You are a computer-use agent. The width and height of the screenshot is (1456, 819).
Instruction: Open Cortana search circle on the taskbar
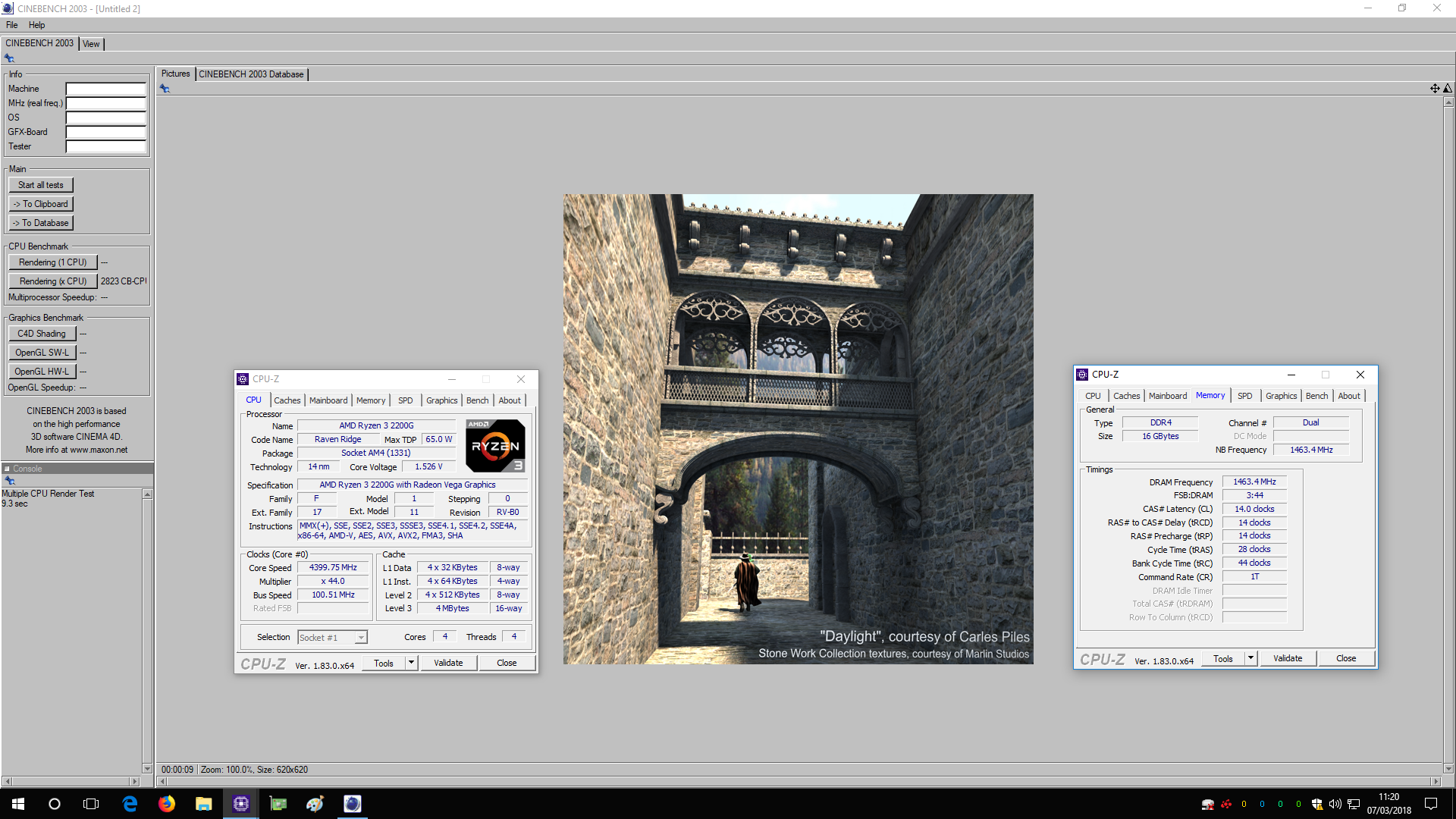coord(55,804)
